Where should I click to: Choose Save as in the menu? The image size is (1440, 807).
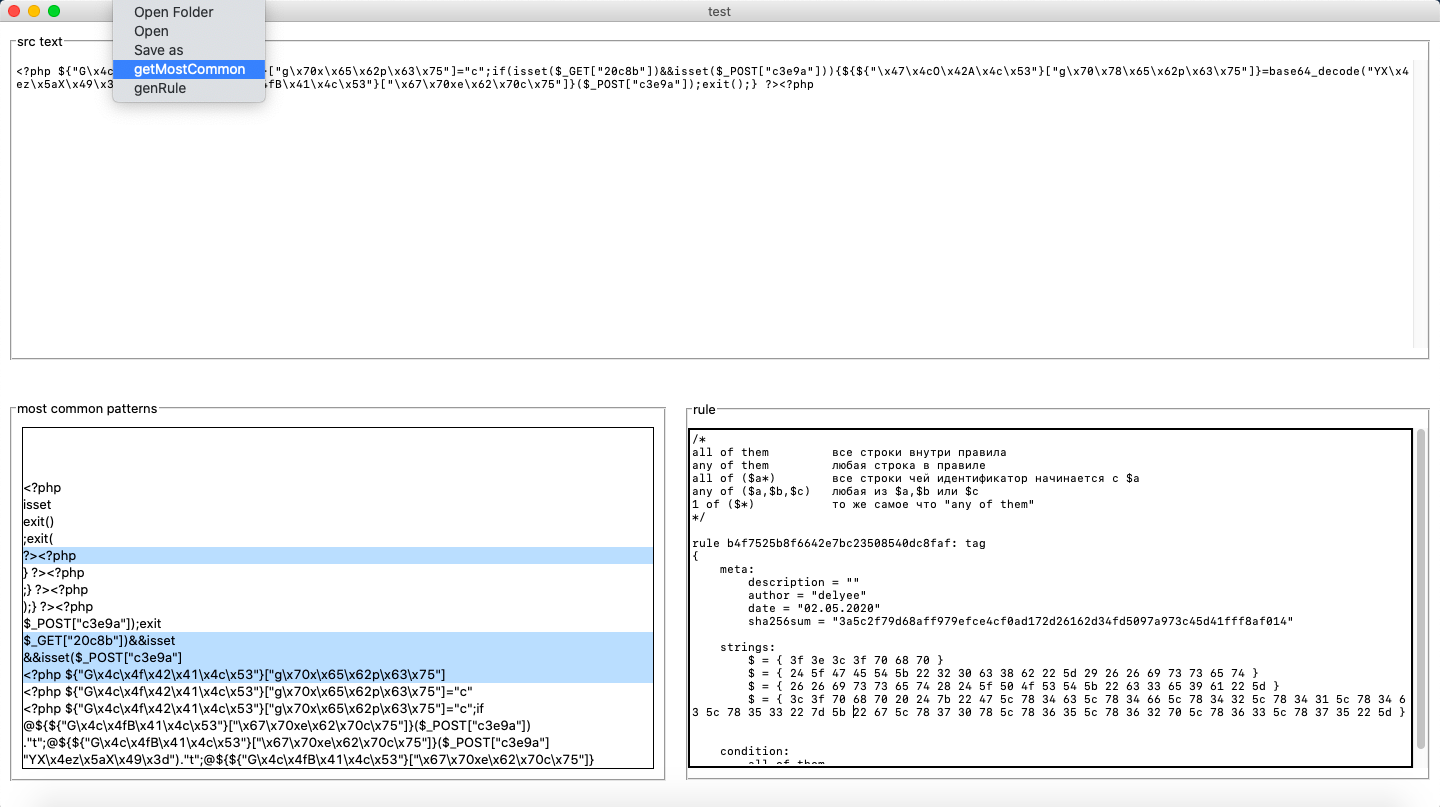(x=189, y=50)
